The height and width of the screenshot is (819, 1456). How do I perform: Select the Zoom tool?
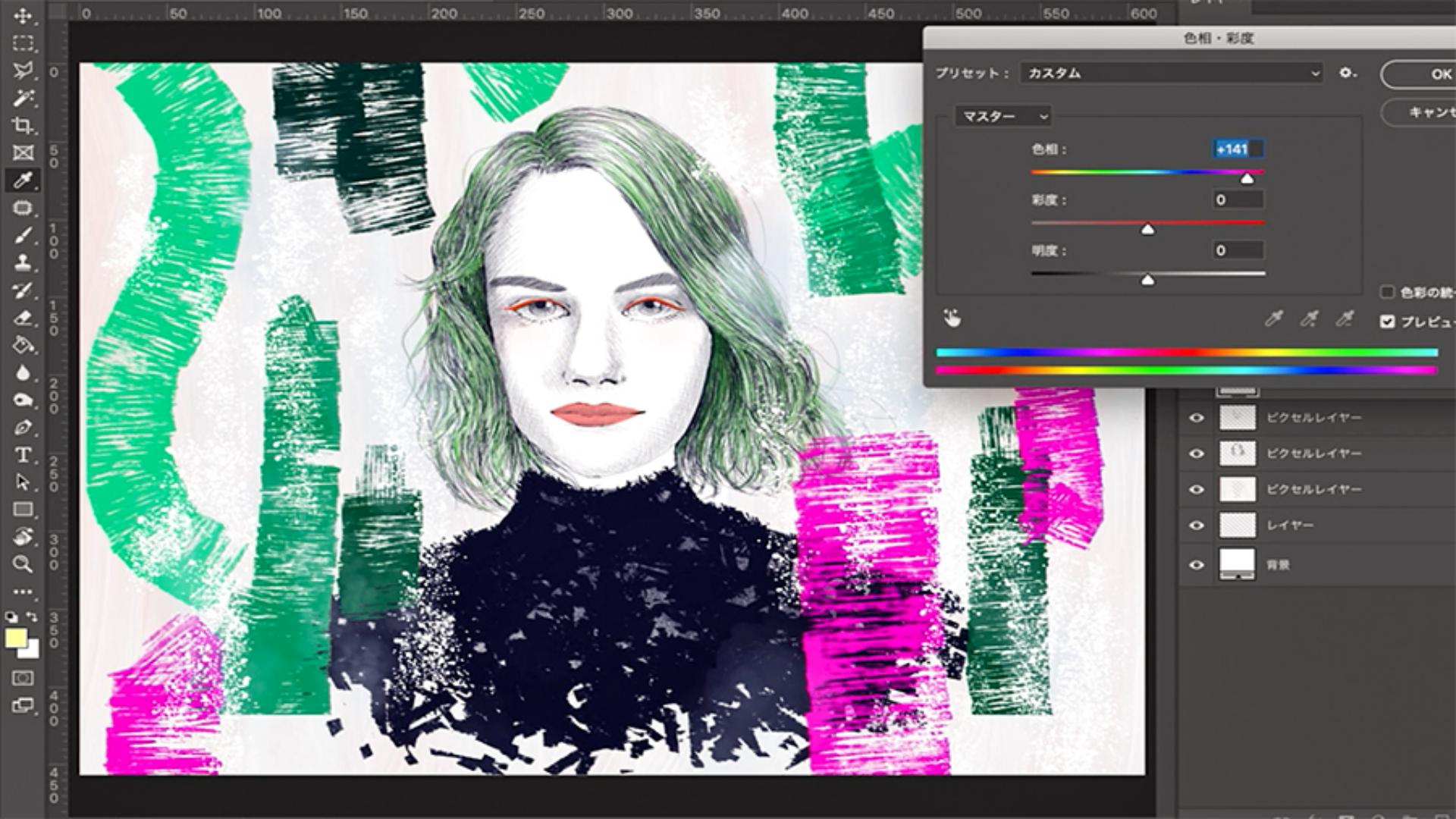pos(23,564)
